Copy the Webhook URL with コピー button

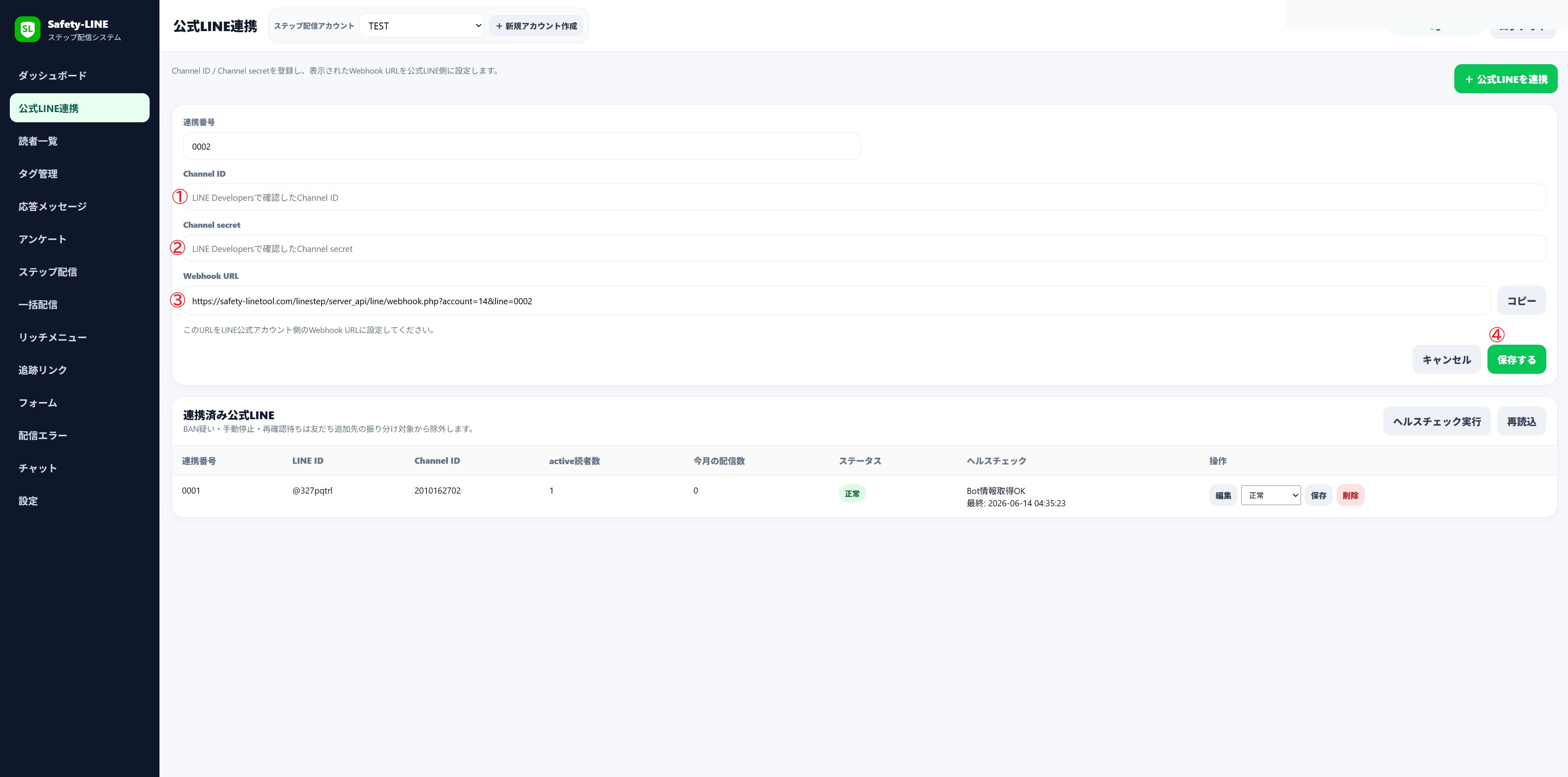click(1521, 301)
